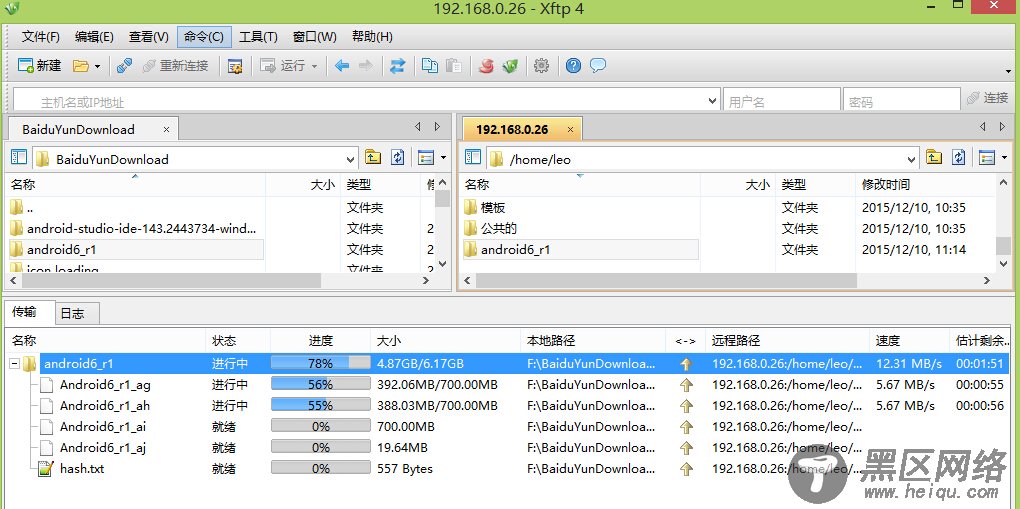The image size is (1020, 509).
Task: Expand the /home/leo path dropdown
Action: (911, 159)
